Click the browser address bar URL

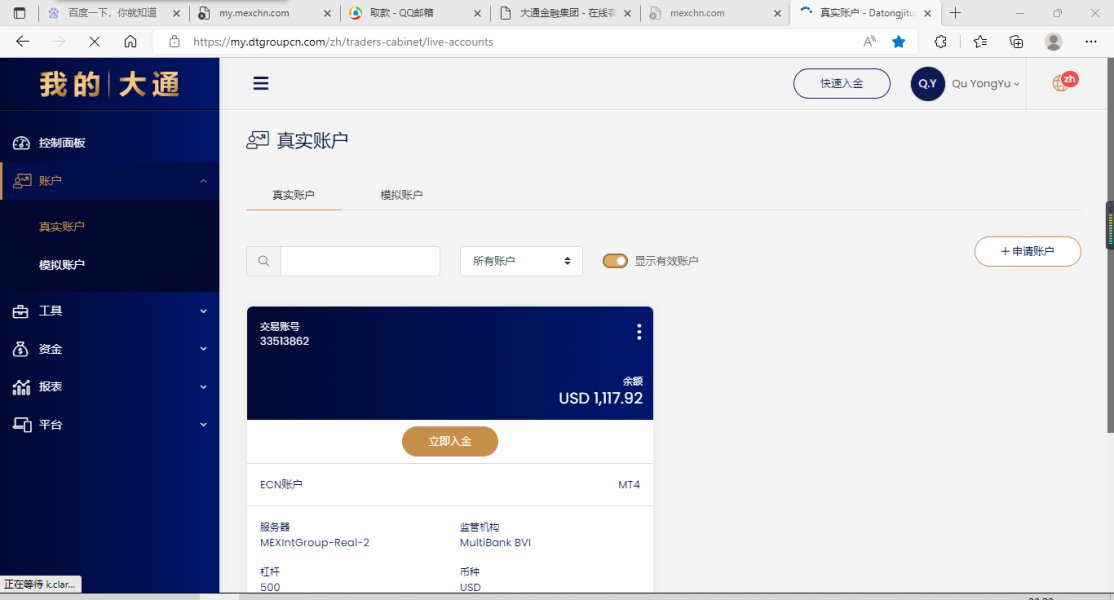coord(343,42)
